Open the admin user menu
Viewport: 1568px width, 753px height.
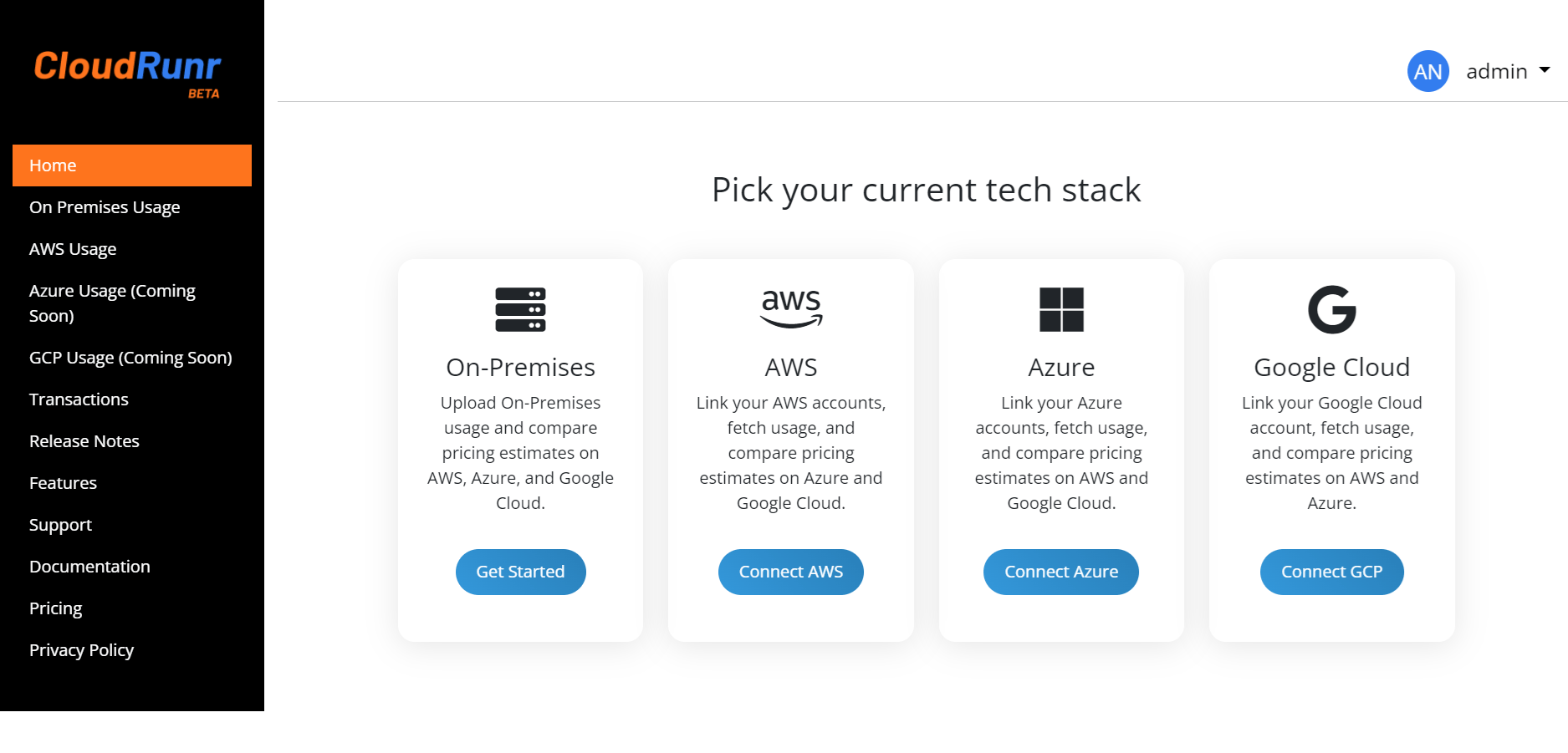coord(1497,72)
